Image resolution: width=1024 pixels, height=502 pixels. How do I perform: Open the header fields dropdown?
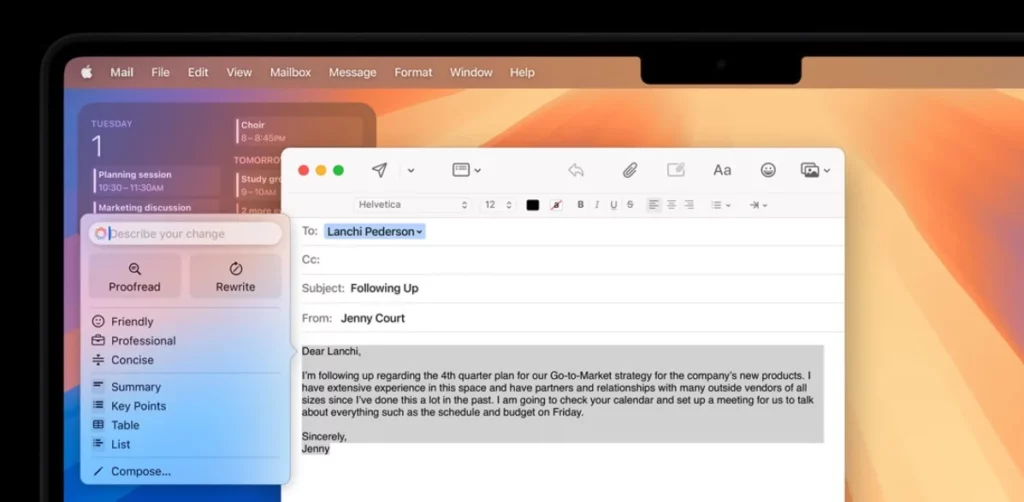point(466,170)
